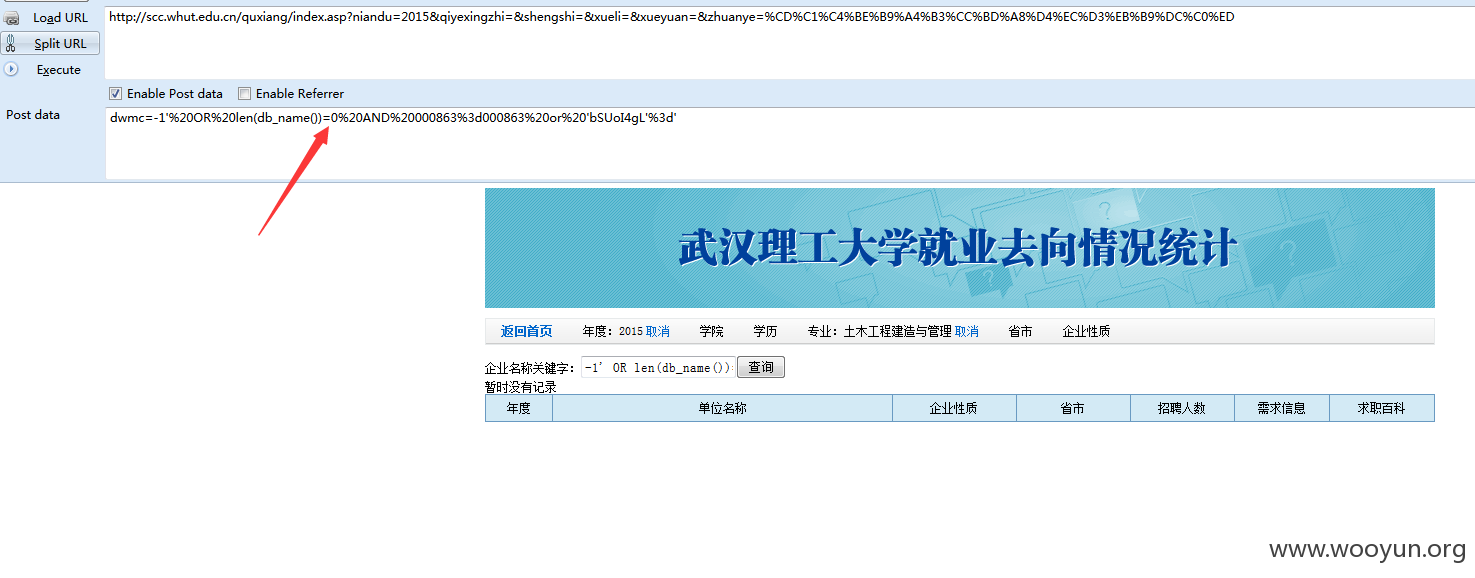Click the Split URL button
1475x578 pixels.
[x=50, y=43]
